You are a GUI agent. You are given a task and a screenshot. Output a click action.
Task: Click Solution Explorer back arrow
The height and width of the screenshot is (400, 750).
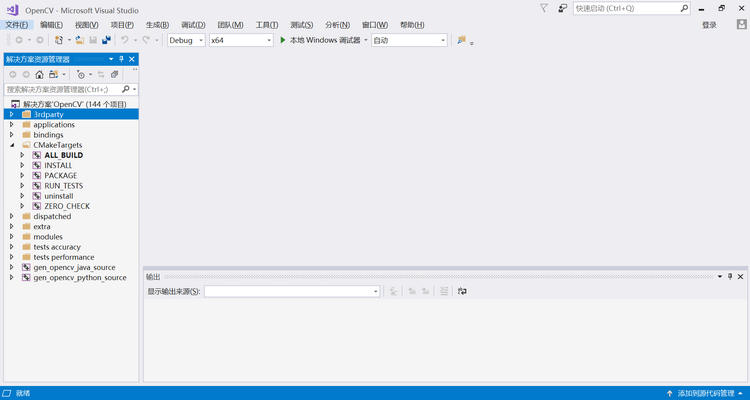[13, 74]
